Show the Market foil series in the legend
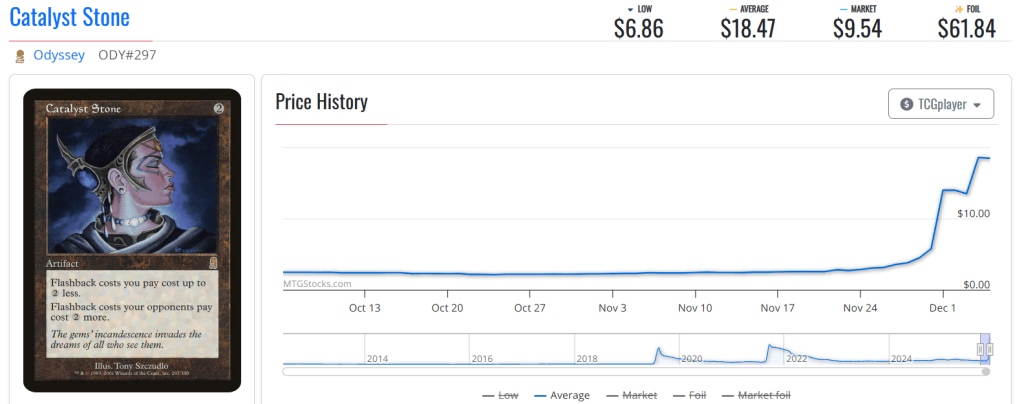 tap(755, 395)
